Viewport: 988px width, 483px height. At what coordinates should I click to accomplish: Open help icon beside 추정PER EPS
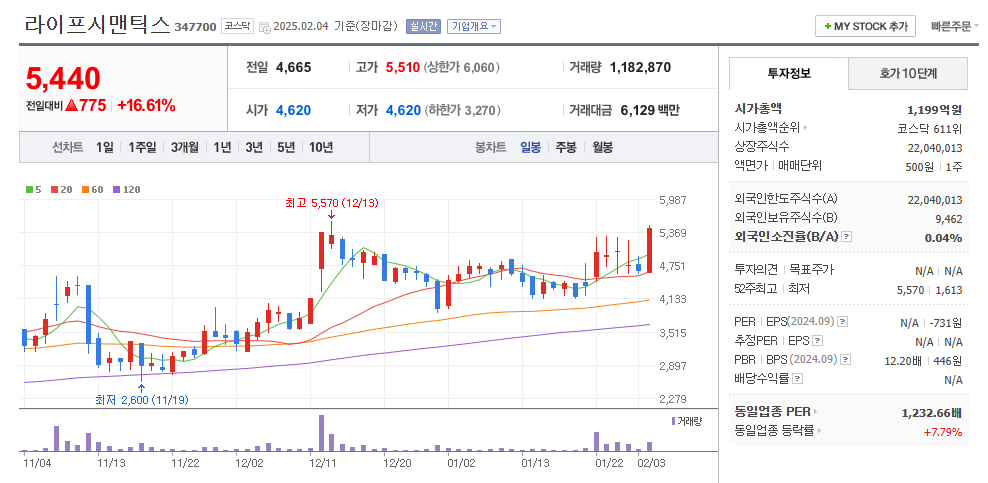(x=817, y=341)
